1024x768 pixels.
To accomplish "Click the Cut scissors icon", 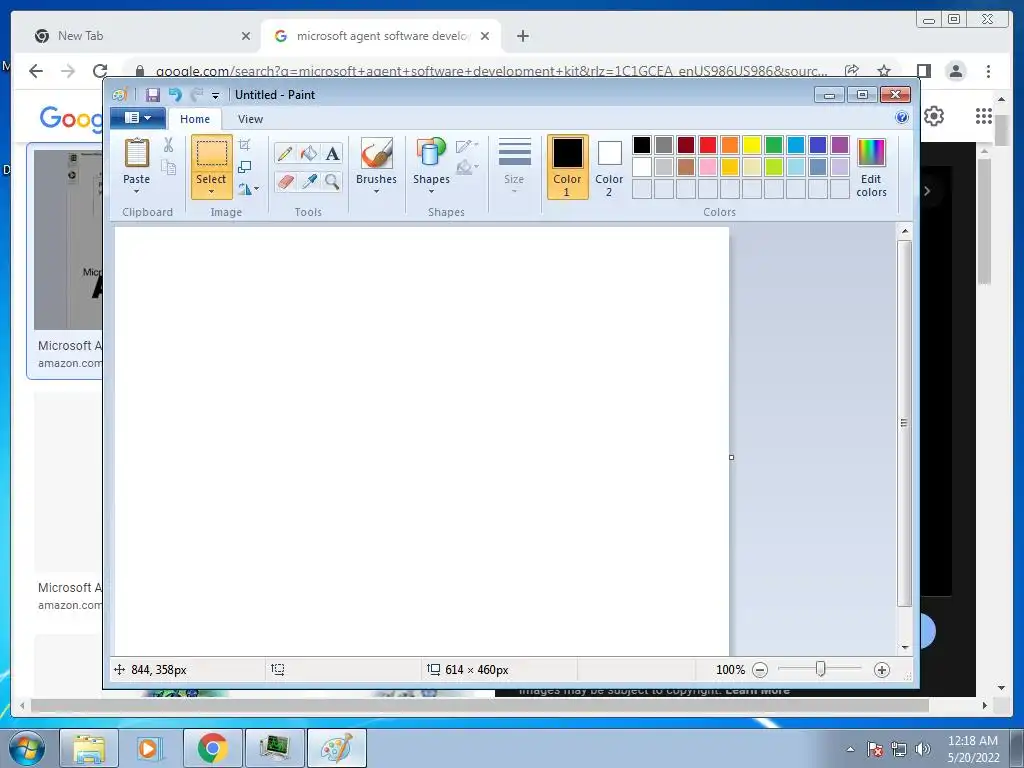I will pos(168,145).
